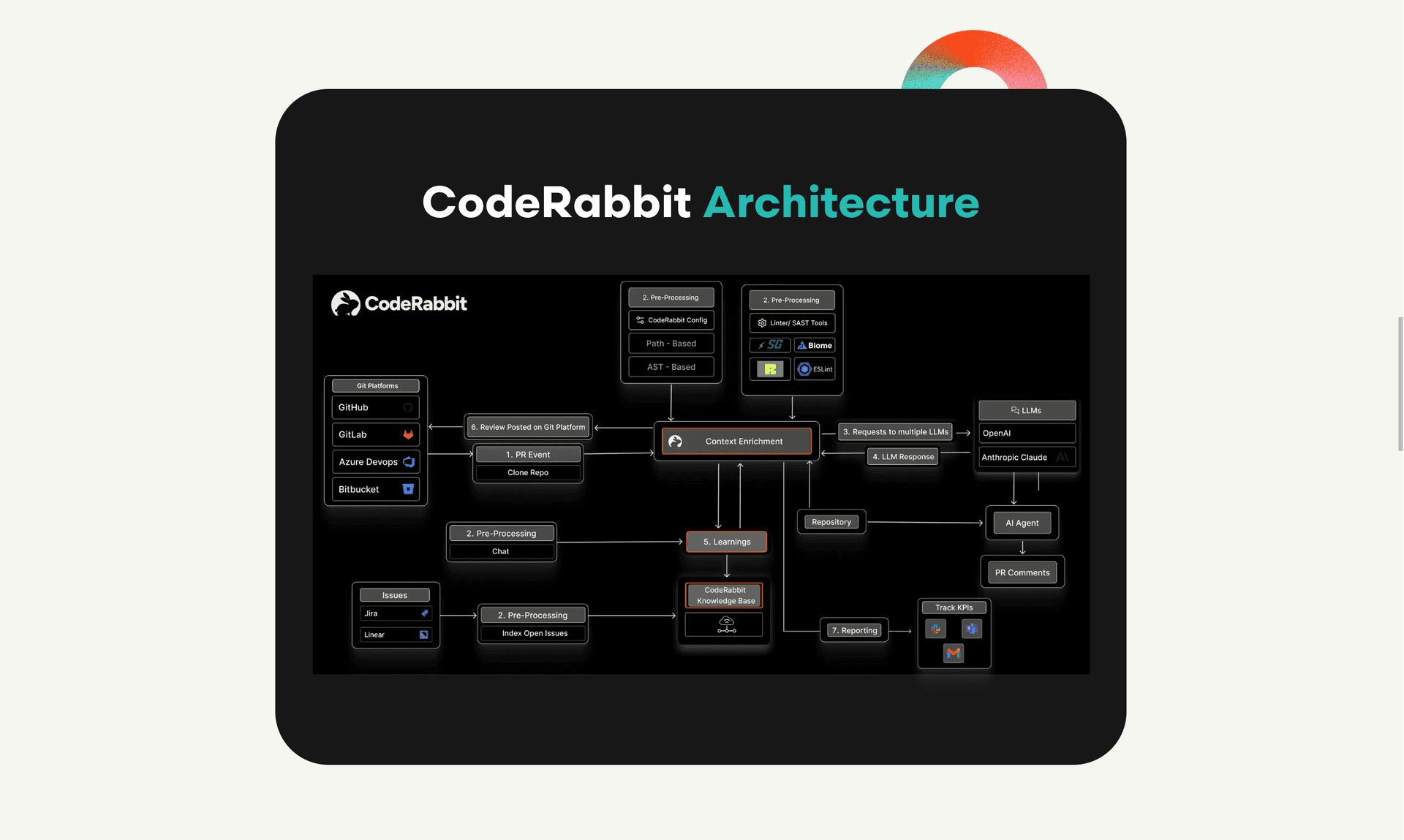Click the SG linter logo tile
This screenshot has height=840, width=1404.
pyautogui.click(x=770, y=345)
